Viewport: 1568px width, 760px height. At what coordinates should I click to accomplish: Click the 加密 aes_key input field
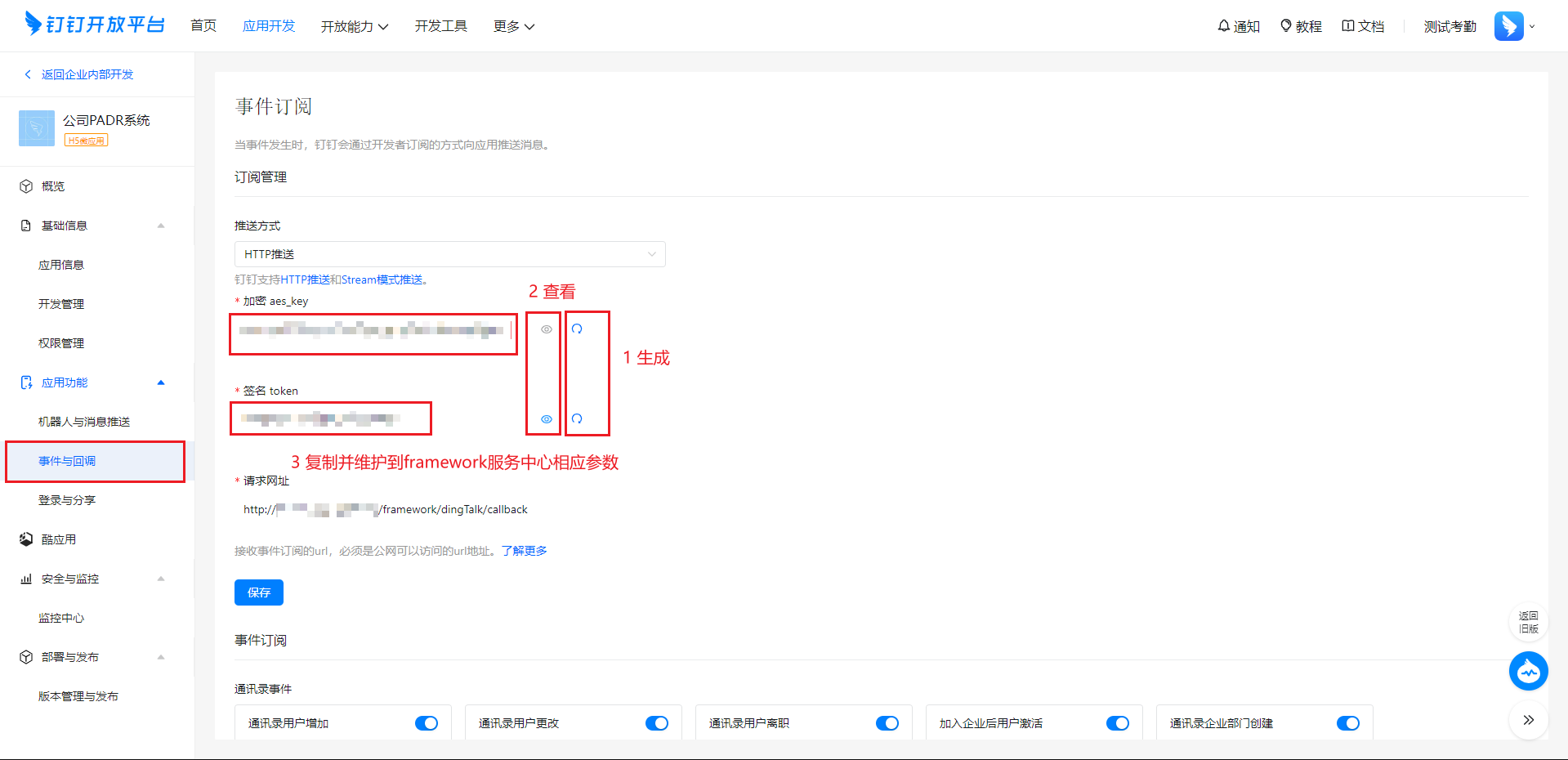373,331
